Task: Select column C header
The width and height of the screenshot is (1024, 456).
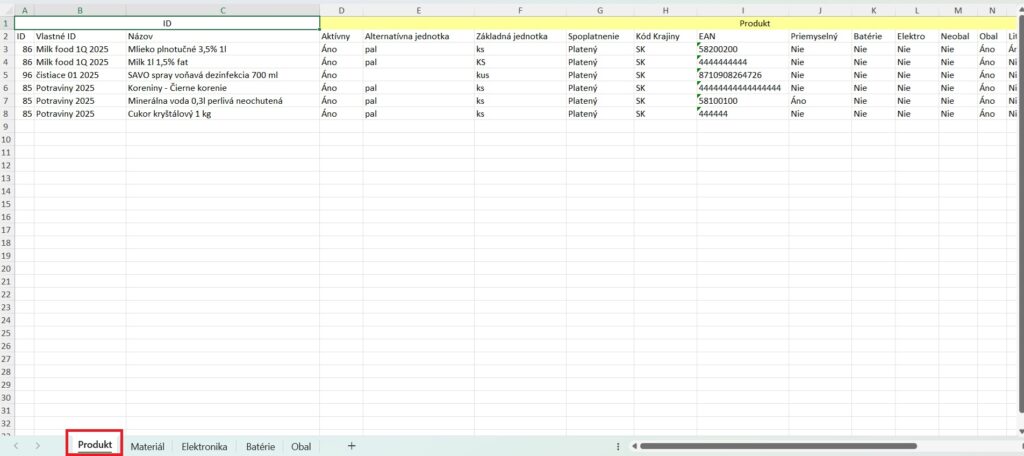Action: pyautogui.click(x=222, y=10)
